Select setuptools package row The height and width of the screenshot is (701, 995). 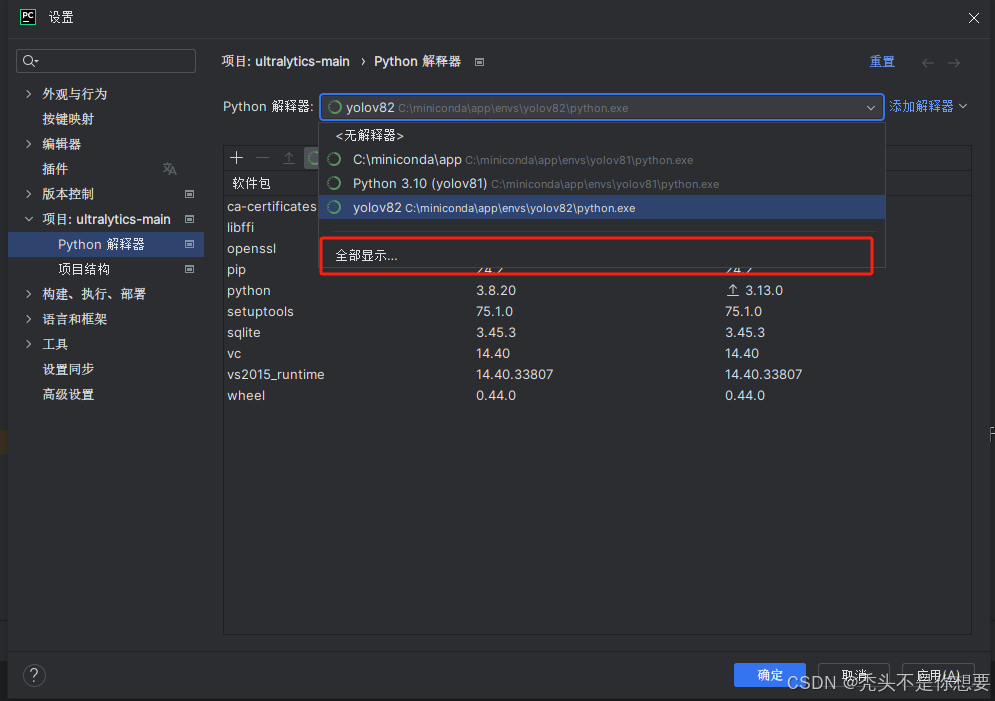point(597,311)
